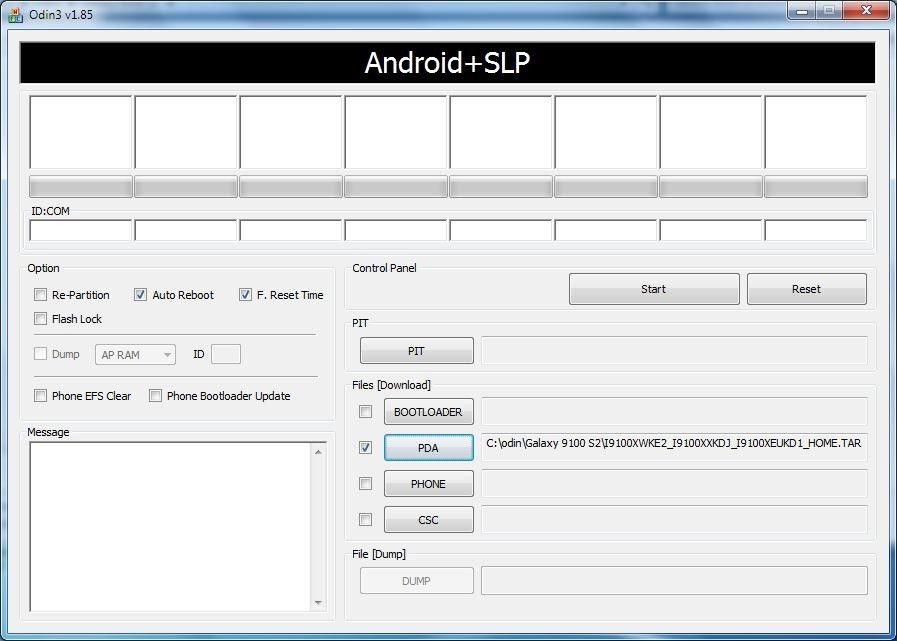Tick the checkbox beside the PHONE button
Screen dimensions: 897x641
[365, 484]
